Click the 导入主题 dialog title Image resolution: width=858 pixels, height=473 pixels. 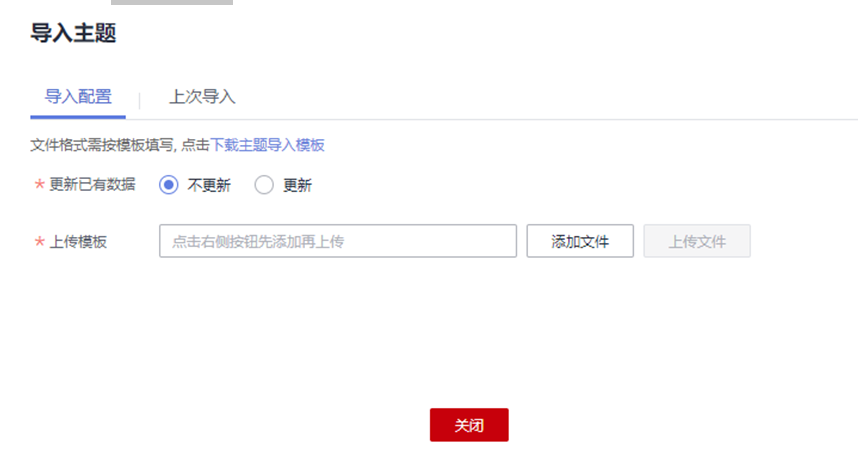[73, 33]
